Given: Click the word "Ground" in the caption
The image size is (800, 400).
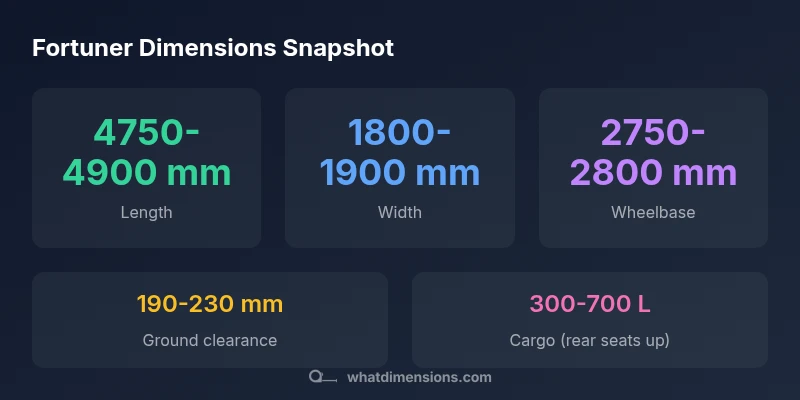Looking at the screenshot, I should 170,340.
